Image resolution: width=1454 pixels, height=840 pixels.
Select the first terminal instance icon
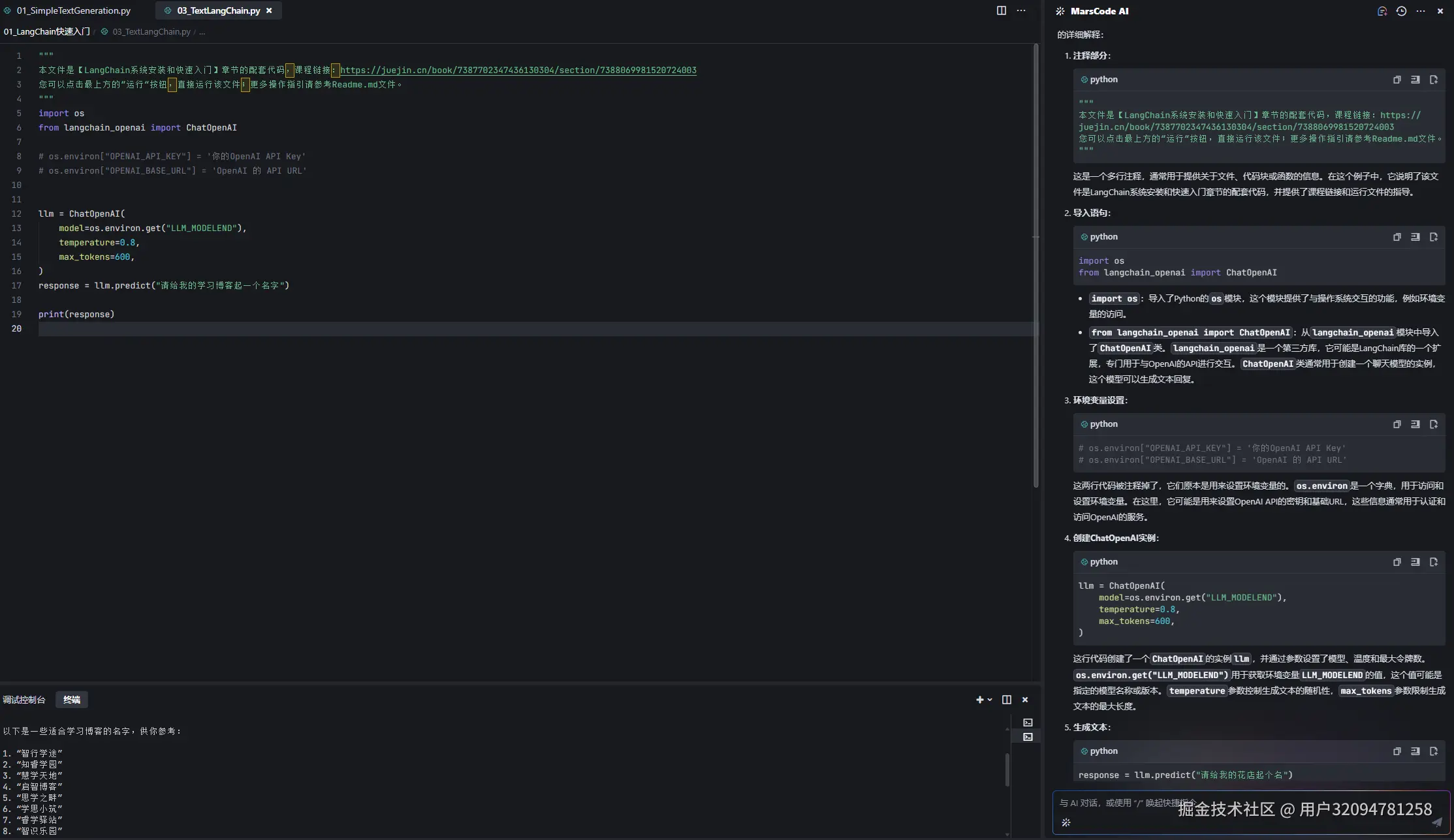(1028, 723)
